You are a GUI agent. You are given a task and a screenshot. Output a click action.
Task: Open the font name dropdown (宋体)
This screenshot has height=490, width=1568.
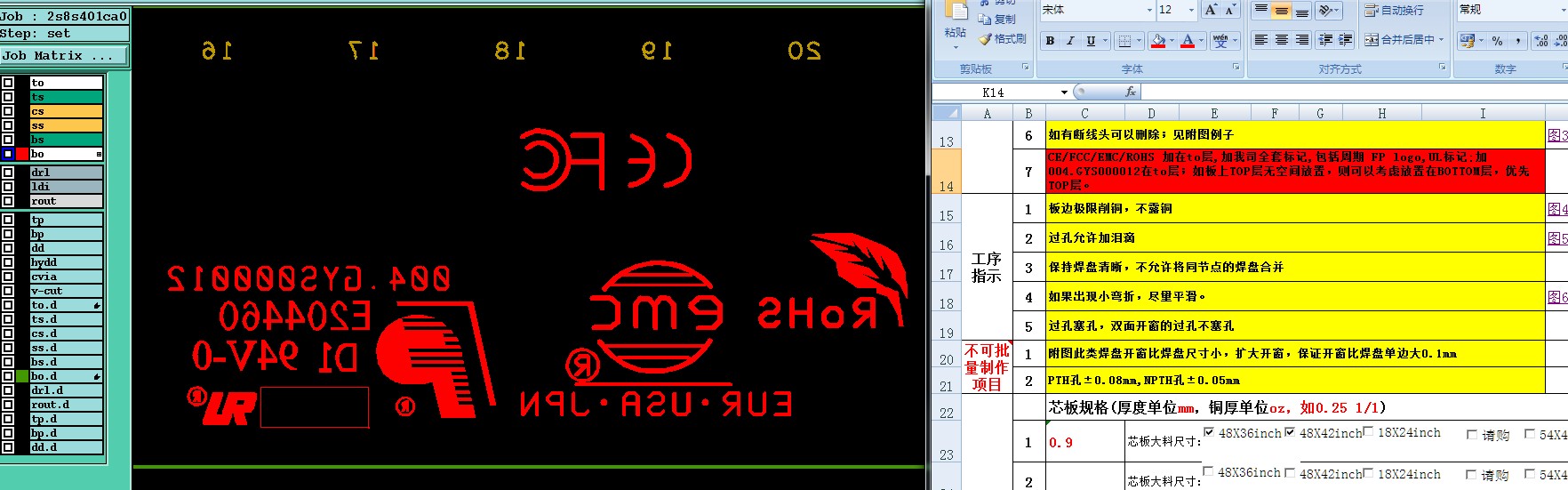(x=1148, y=10)
